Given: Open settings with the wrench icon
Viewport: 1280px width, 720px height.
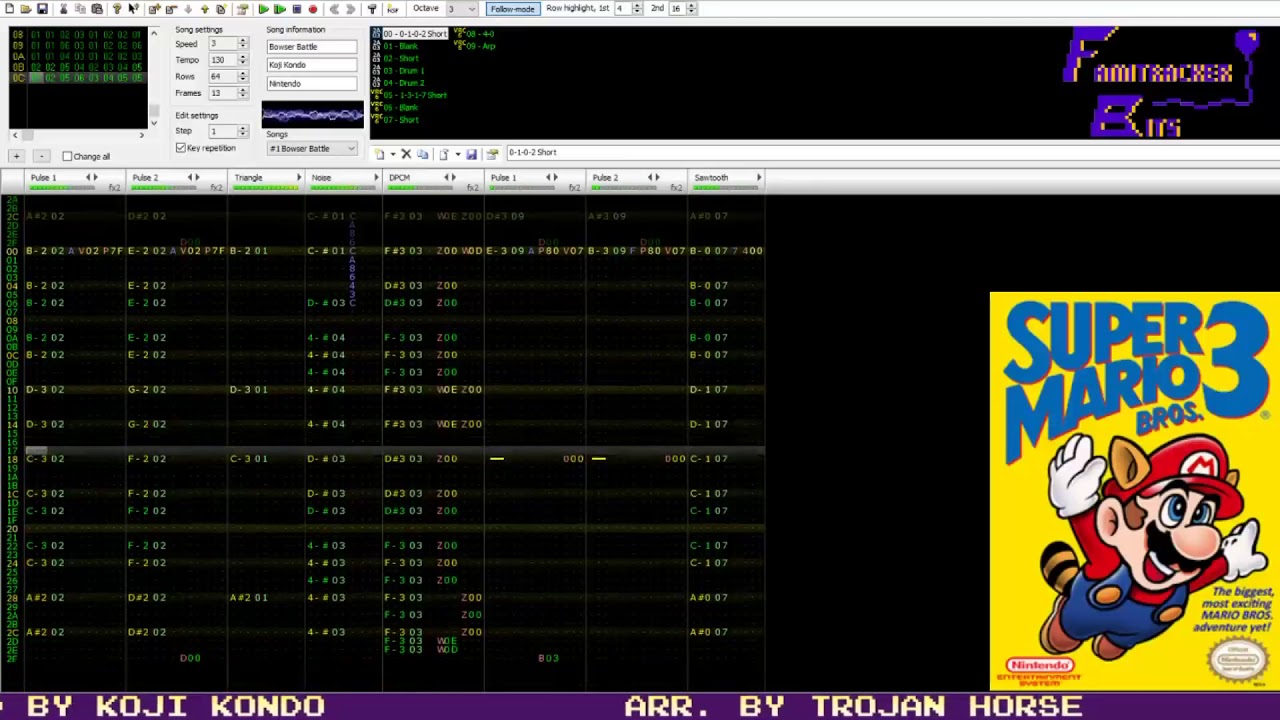Looking at the screenshot, I should tap(372, 9).
